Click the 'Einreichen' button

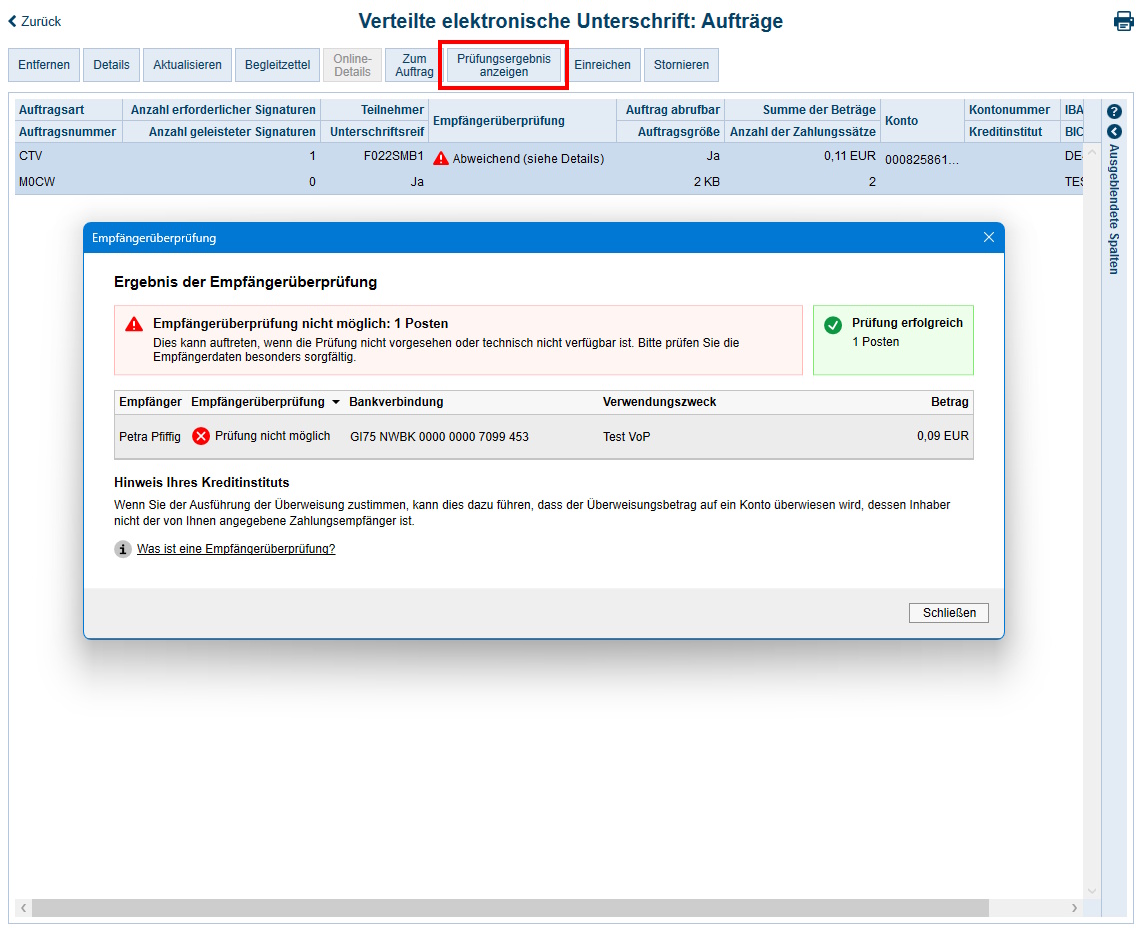click(x=604, y=64)
